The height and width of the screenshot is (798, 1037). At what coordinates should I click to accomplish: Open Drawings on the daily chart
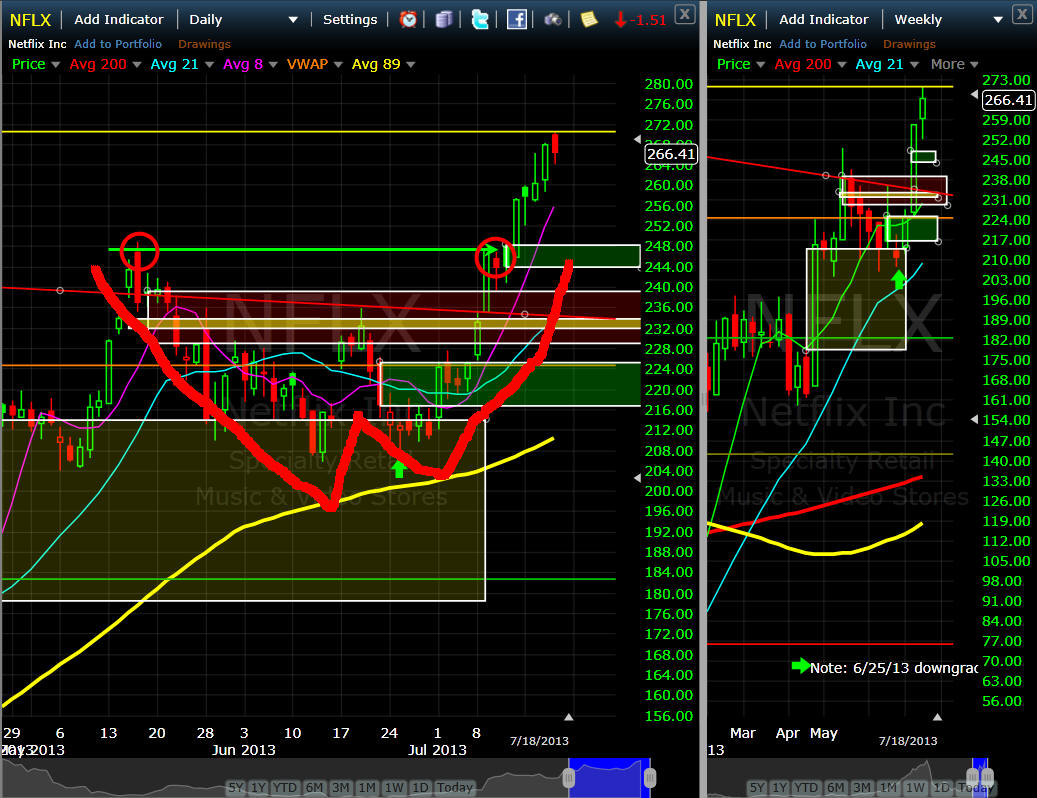[204, 44]
